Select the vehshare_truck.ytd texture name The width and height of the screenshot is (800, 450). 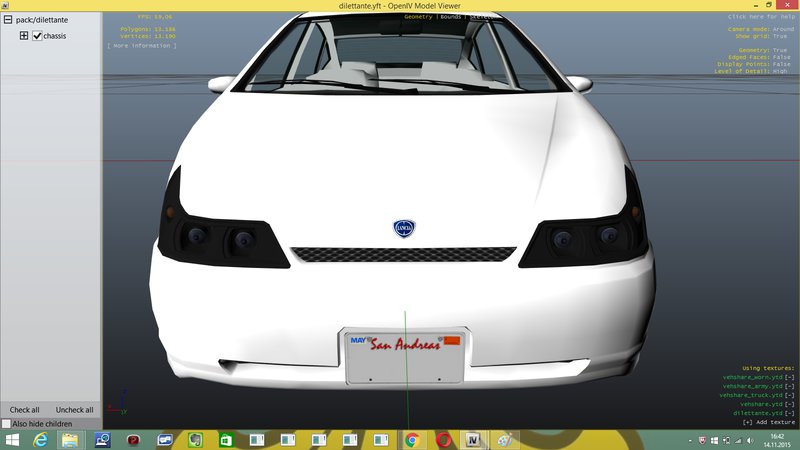(x=751, y=395)
